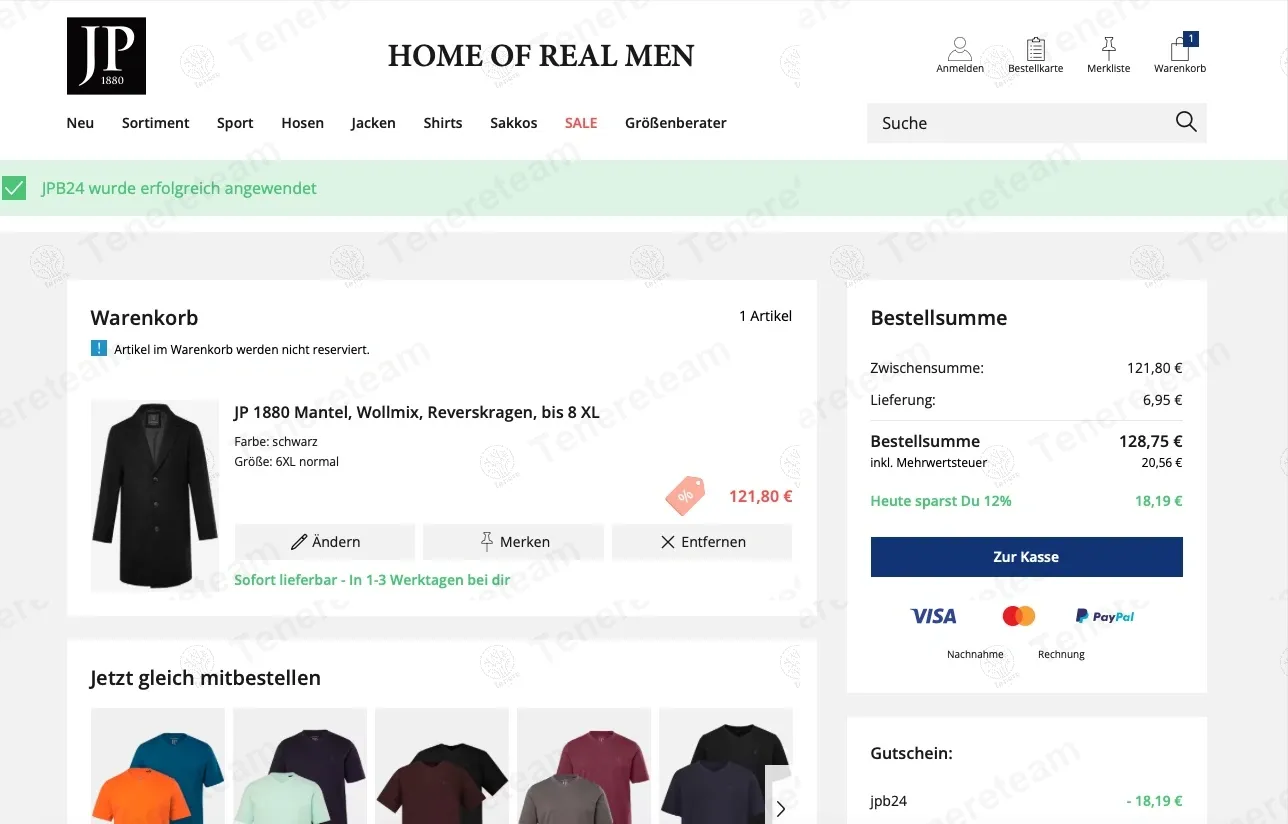Select the black and burgundy T-shirts thumbnail

tap(442, 766)
